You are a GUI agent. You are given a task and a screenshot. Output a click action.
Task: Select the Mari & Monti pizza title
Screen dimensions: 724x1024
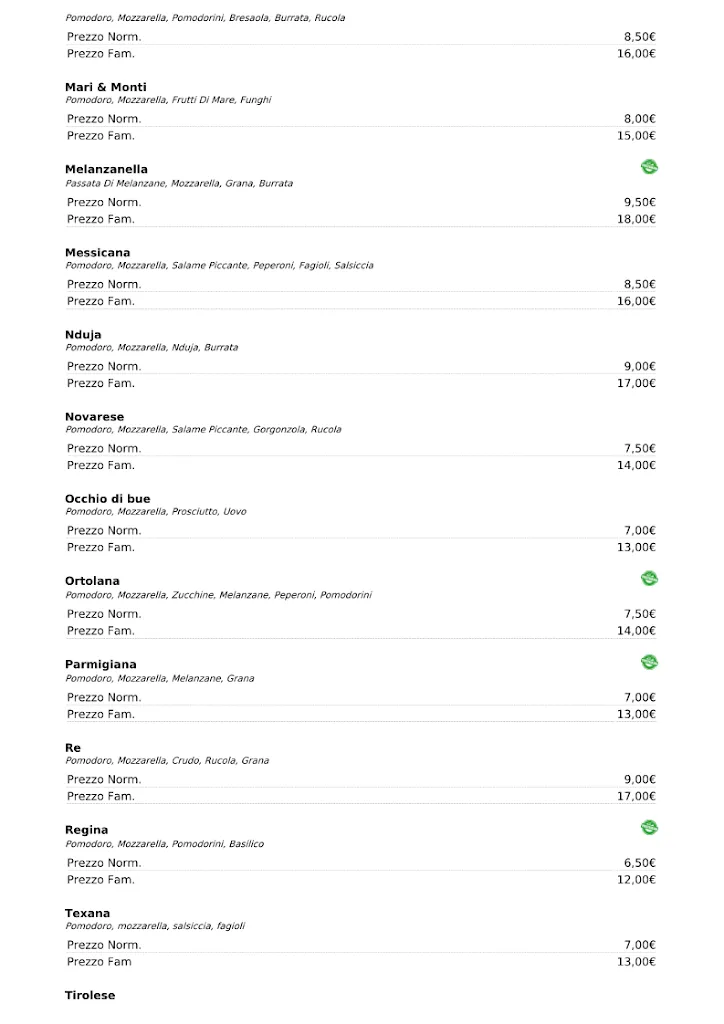click(x=106, y=87)
